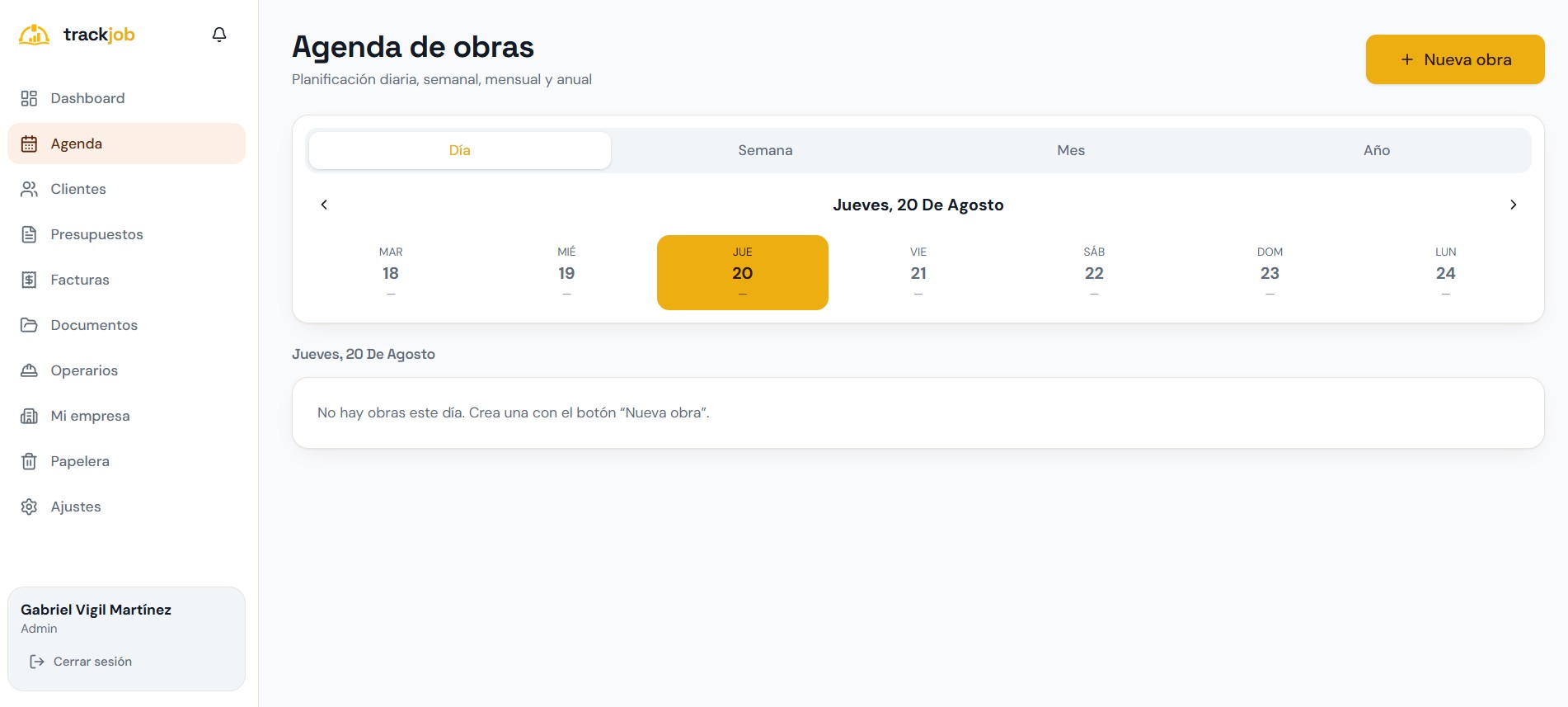Click the plus icon in Nueva obra
The width and height of the screenshot is (1568, 707).
click(x=1407, y=59)
